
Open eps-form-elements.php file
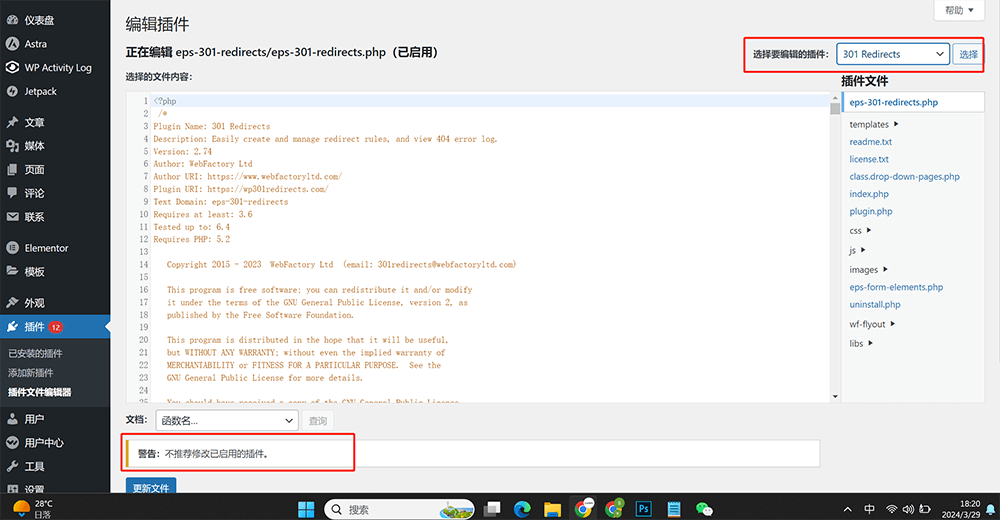(896, 287)
